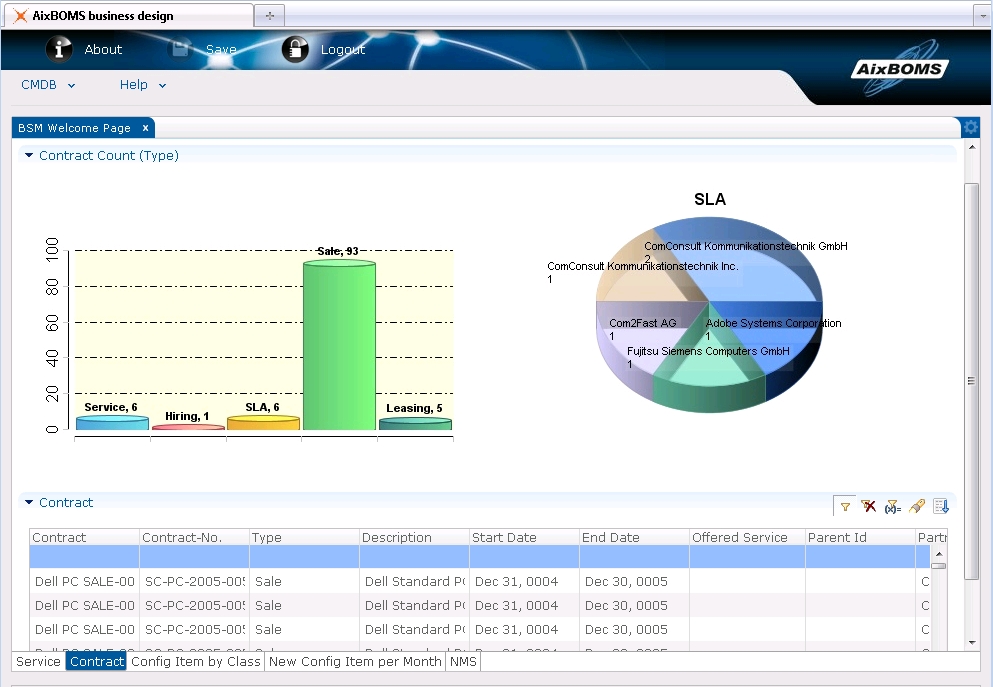Click the teal Leasing bar in chart
This screenshot has height=687, width=993.
(415, 424)
